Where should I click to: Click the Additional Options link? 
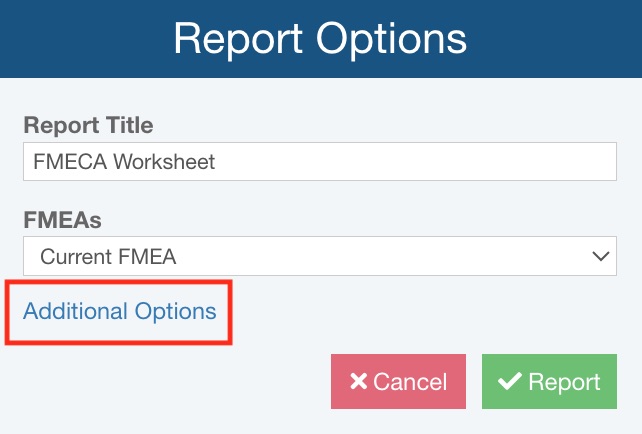pos(120,311)
